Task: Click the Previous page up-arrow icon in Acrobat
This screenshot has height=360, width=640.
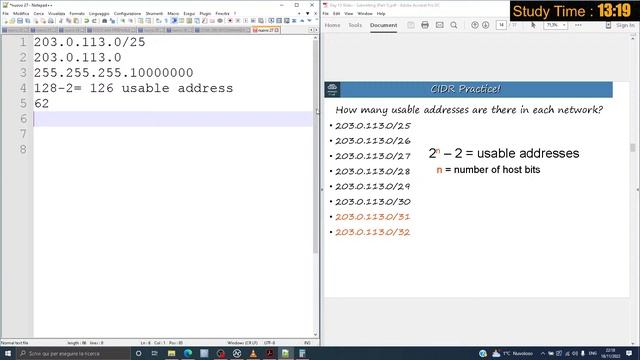Action: coord(474,25)
